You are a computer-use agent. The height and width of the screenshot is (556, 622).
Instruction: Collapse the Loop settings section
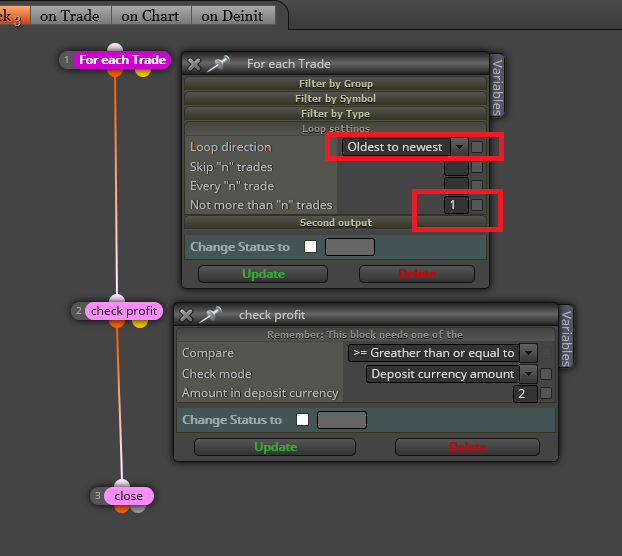coord(336,128)
